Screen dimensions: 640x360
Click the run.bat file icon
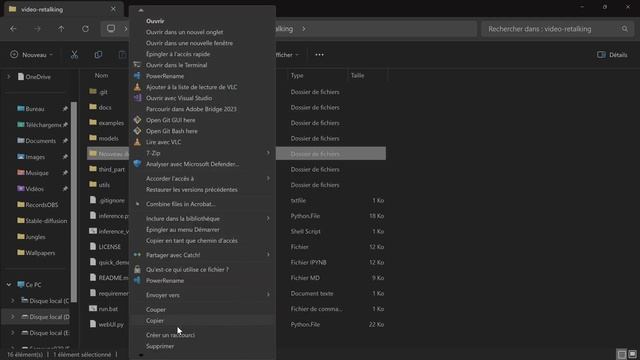coord(93,309)
